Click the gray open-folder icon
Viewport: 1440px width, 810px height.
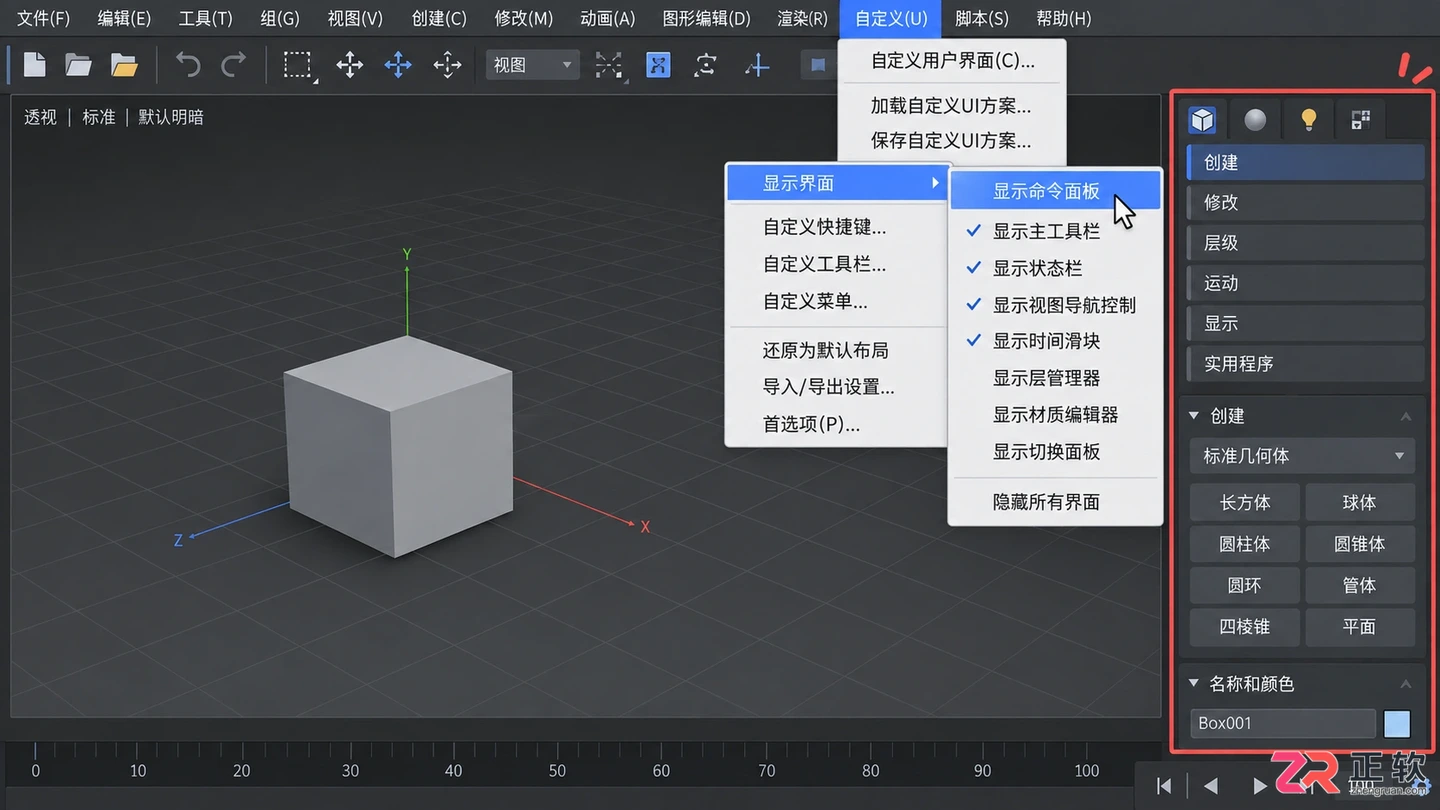78,65
